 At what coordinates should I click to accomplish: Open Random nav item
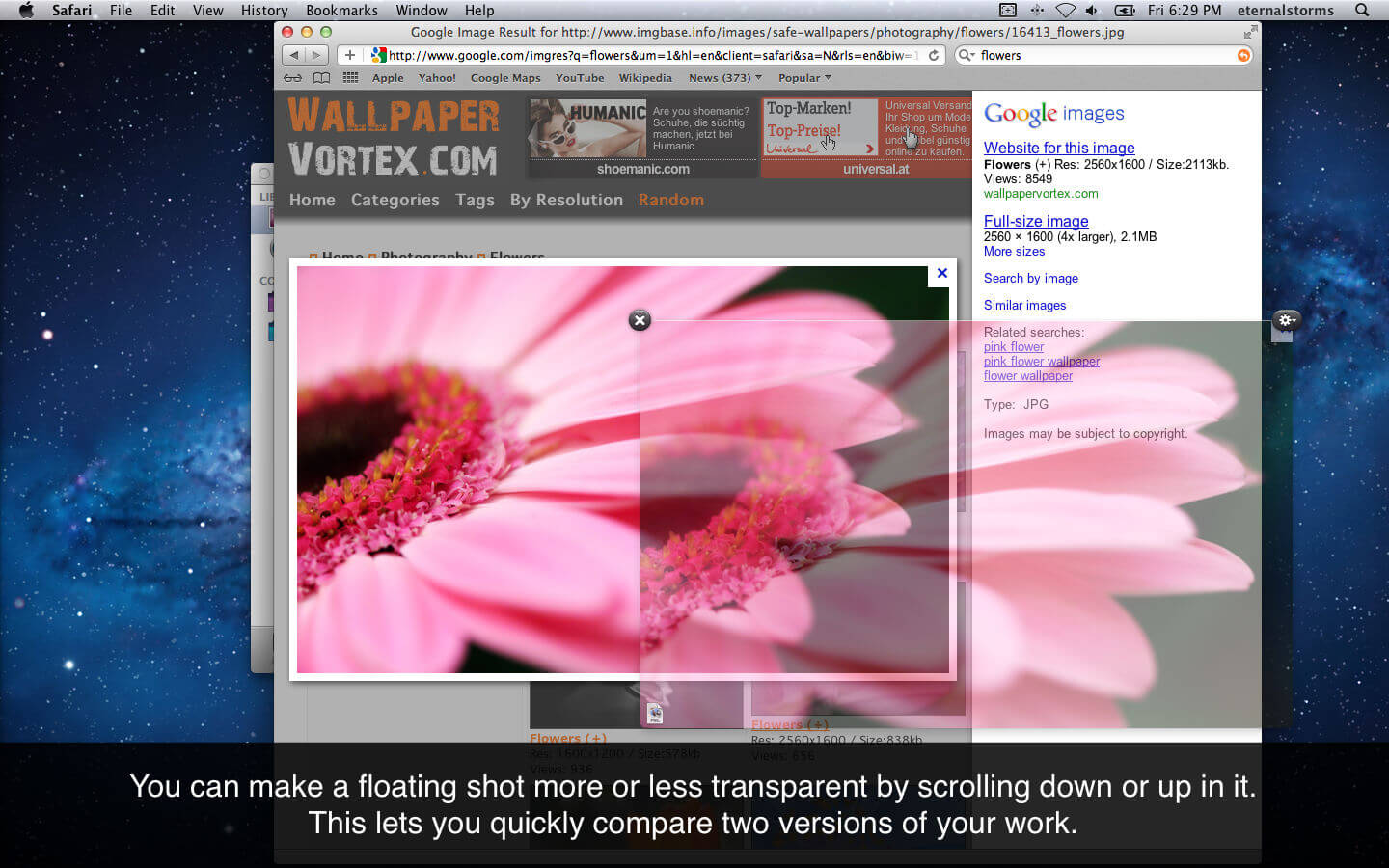pos(671,200)
